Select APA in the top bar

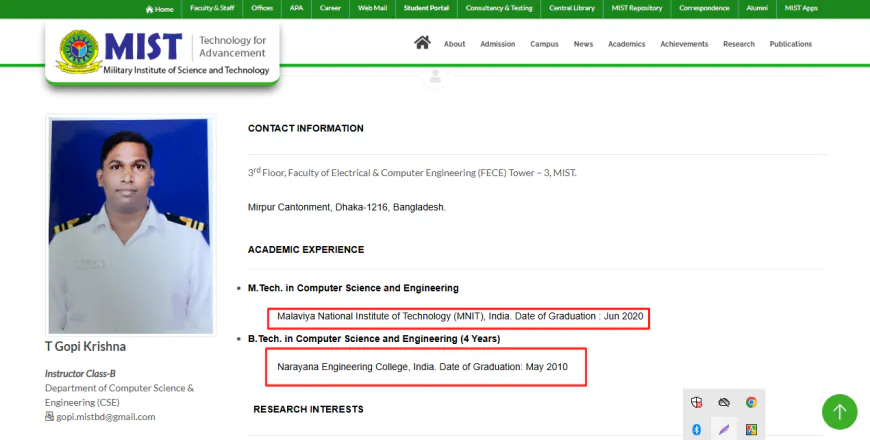point(296,8)
